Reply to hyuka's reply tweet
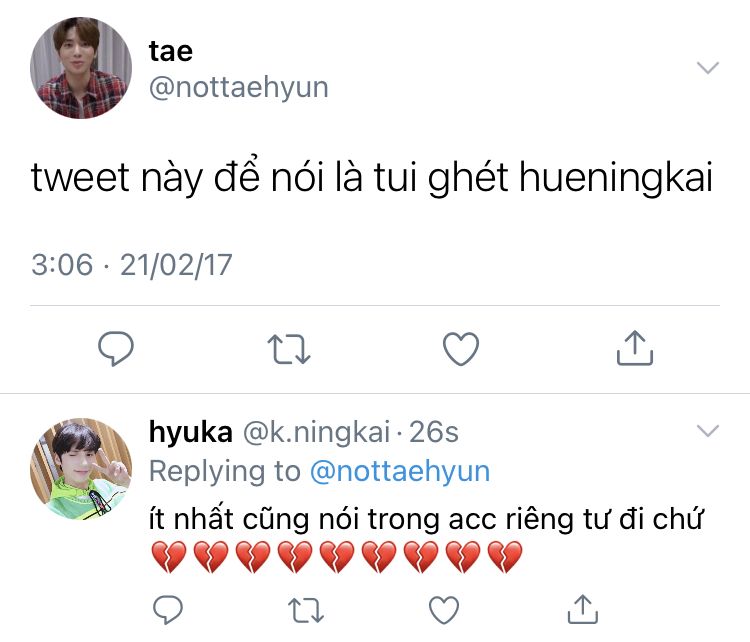Image resolution: width=750 pixels, height=642 pixels. pos(170,608)
